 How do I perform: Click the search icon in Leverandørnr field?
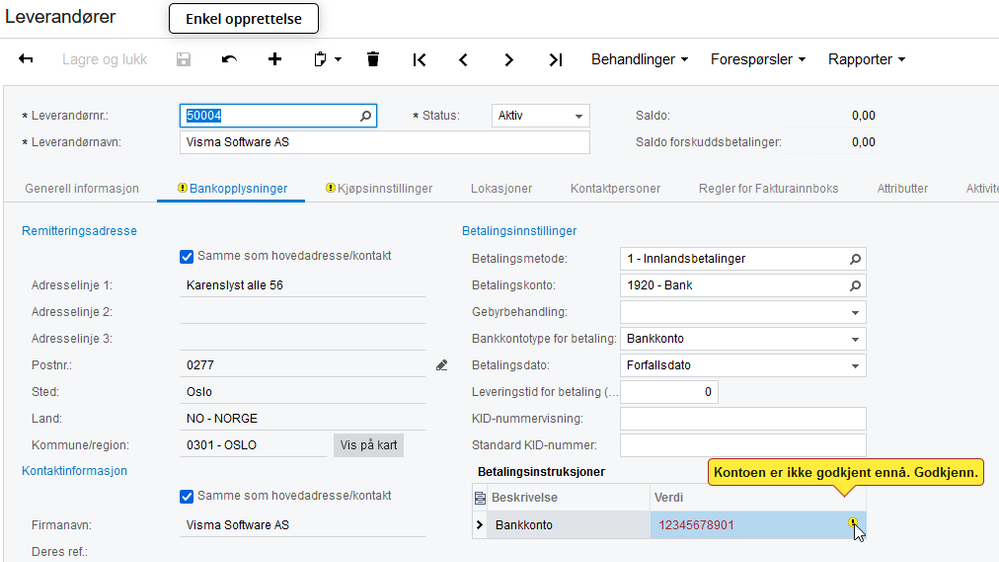point(366,116)
